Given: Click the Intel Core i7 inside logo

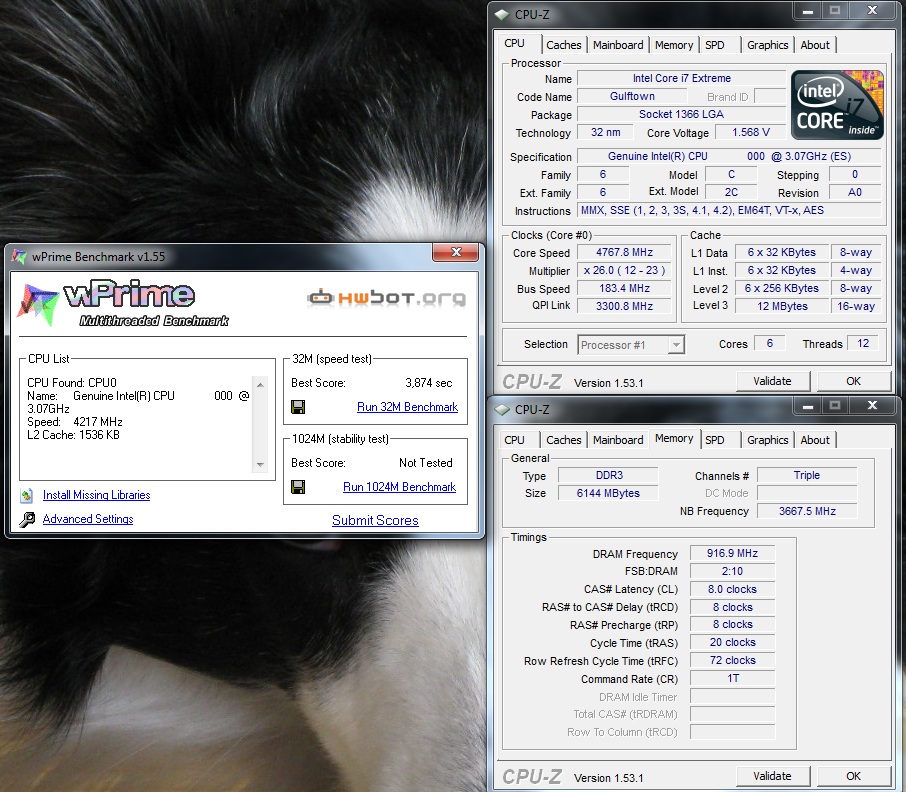Looking at the screenshot, I should pos(837,105).
